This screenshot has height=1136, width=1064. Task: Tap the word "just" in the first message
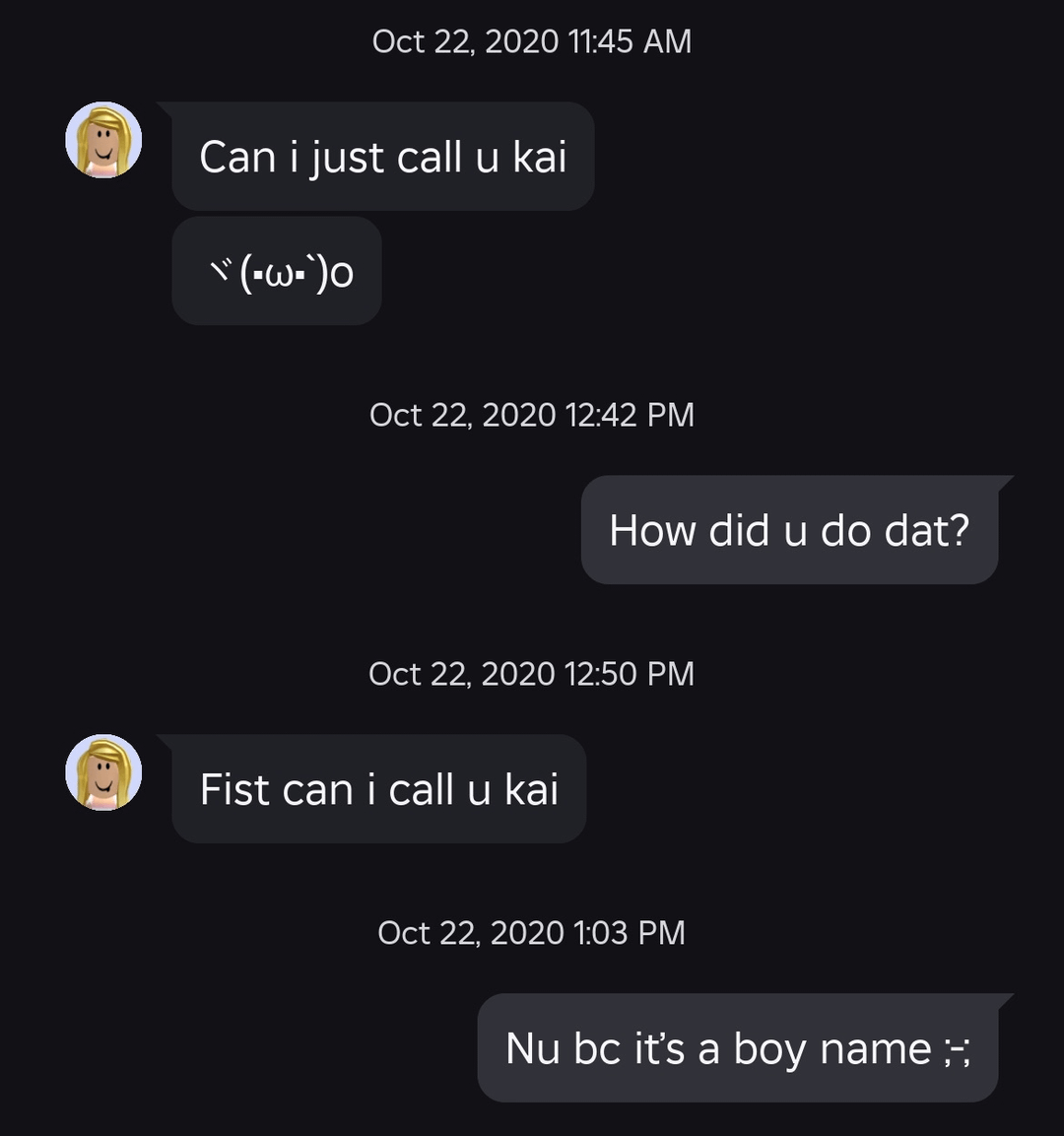point(346,158)
